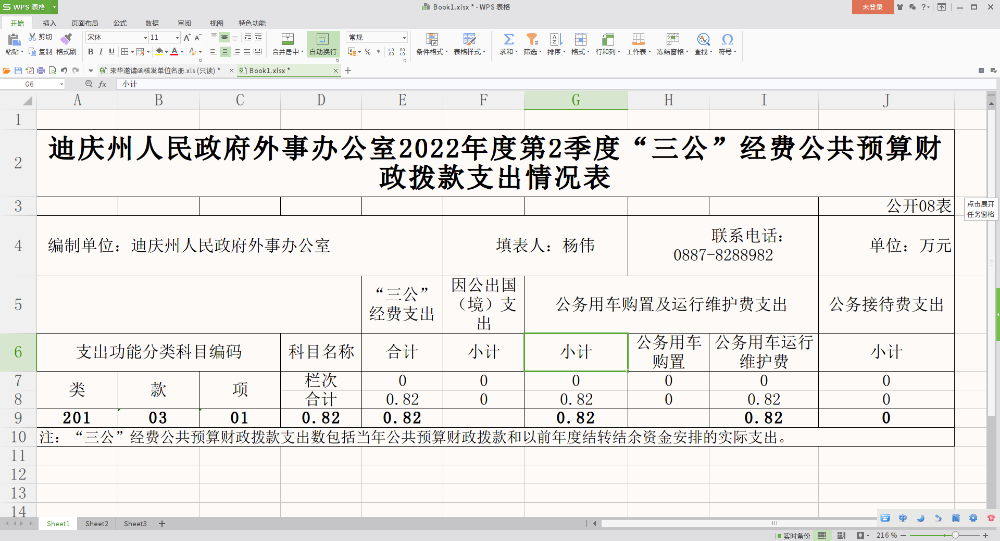Close the Book1.xlsx document tab
Viewport: 1000px width, 541px height.
335,71
